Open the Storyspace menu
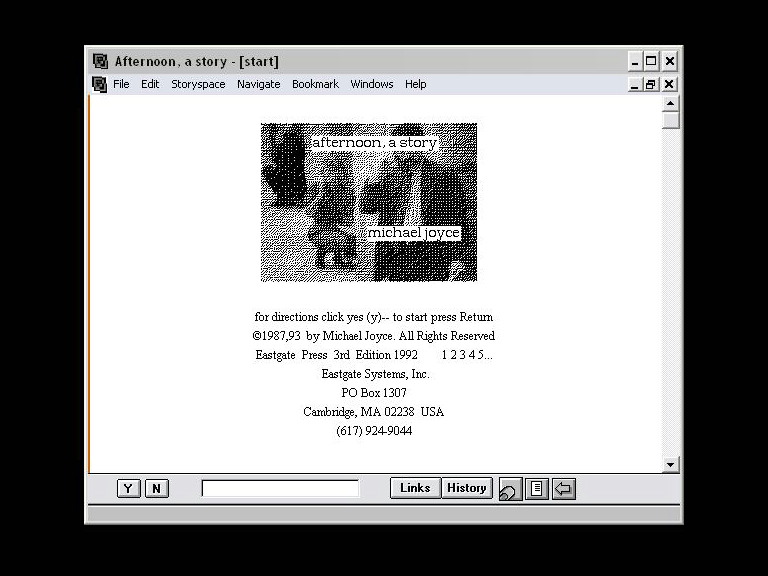Viewport: 768px width, 576px height. click(x=198, y=84)
